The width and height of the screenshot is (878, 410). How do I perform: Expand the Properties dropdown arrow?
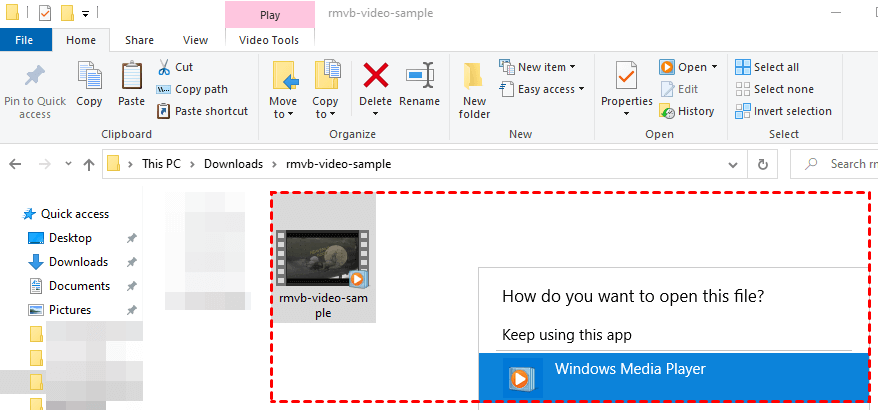coord(627,114)
